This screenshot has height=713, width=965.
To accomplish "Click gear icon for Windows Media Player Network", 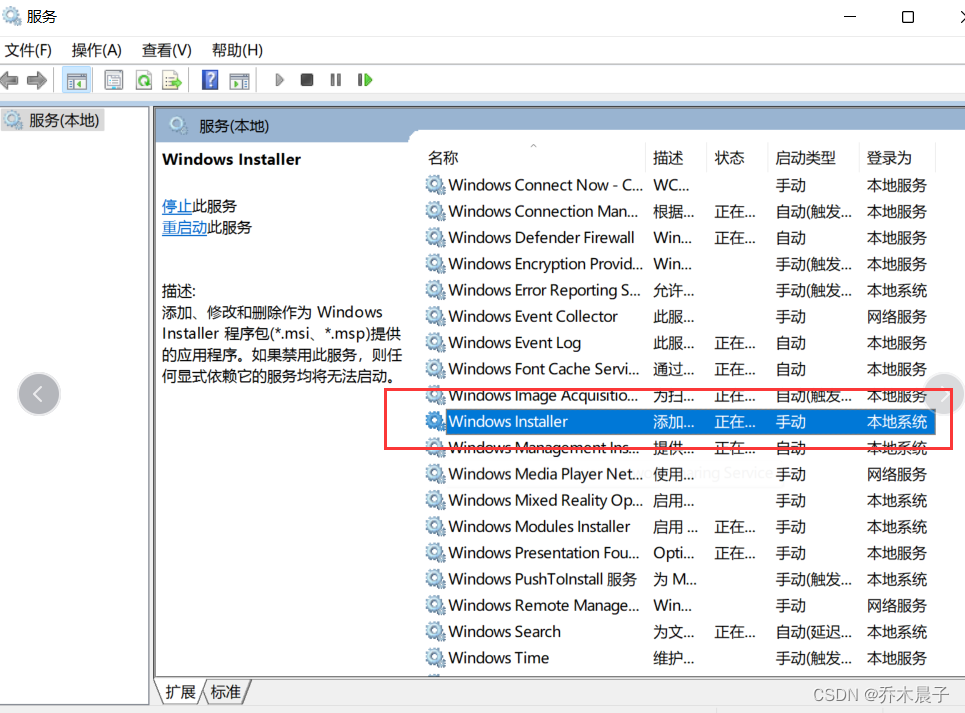I will pos(435,474).
